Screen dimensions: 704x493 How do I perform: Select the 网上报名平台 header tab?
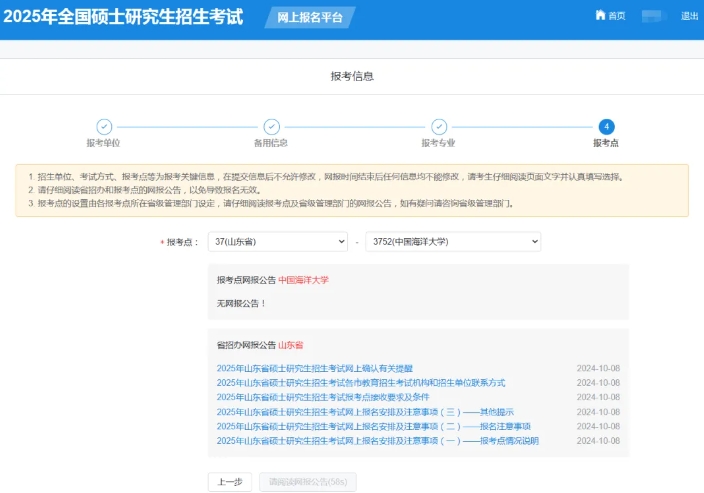point(309,17)
